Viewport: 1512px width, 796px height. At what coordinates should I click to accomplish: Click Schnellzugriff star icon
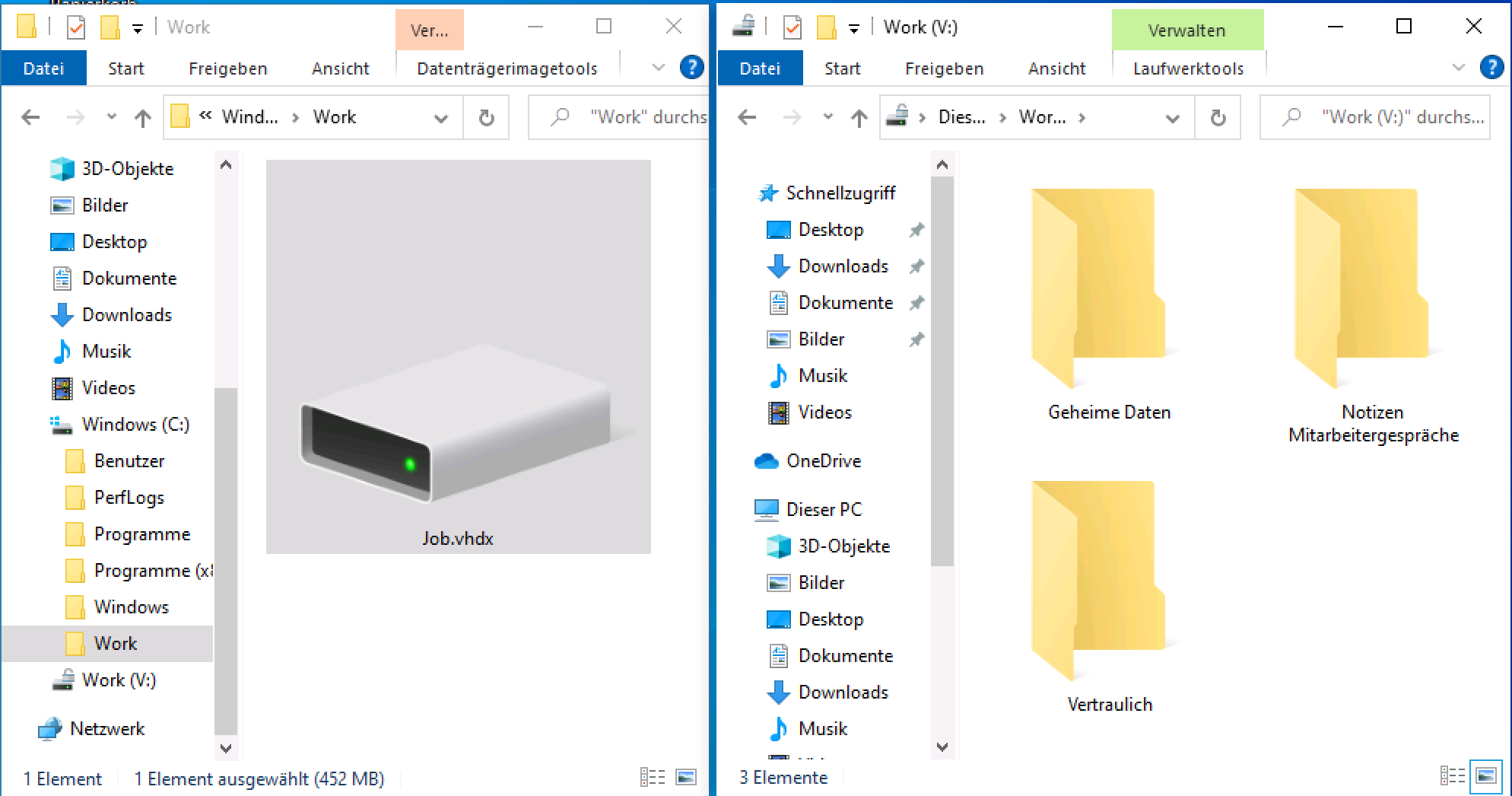pyautogui.click(x=767, y=193)
